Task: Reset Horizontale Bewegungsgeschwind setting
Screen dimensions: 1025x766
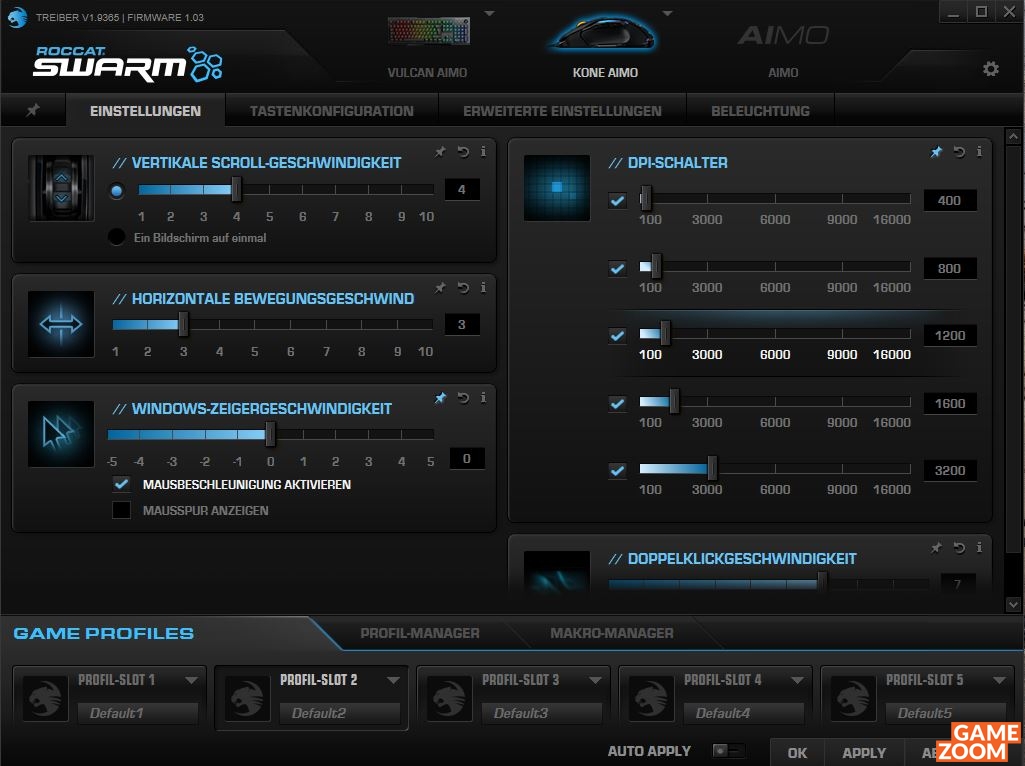Action: [x=463, y=288]
